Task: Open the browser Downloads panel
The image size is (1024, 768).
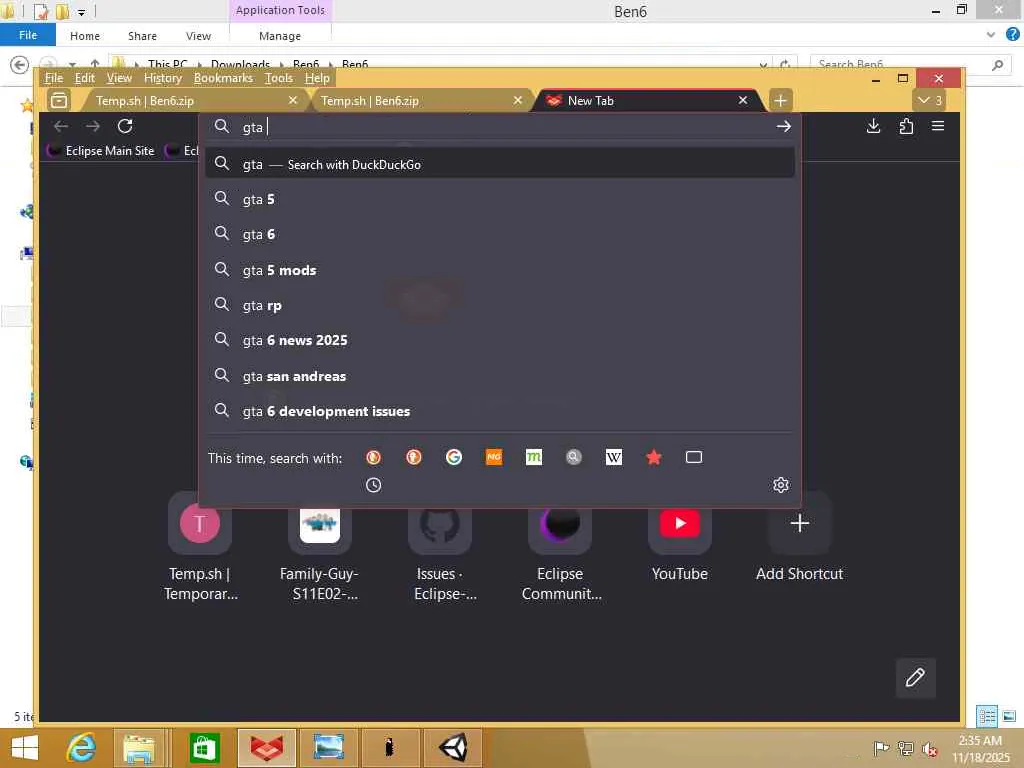Action: (x=873, y=126)
